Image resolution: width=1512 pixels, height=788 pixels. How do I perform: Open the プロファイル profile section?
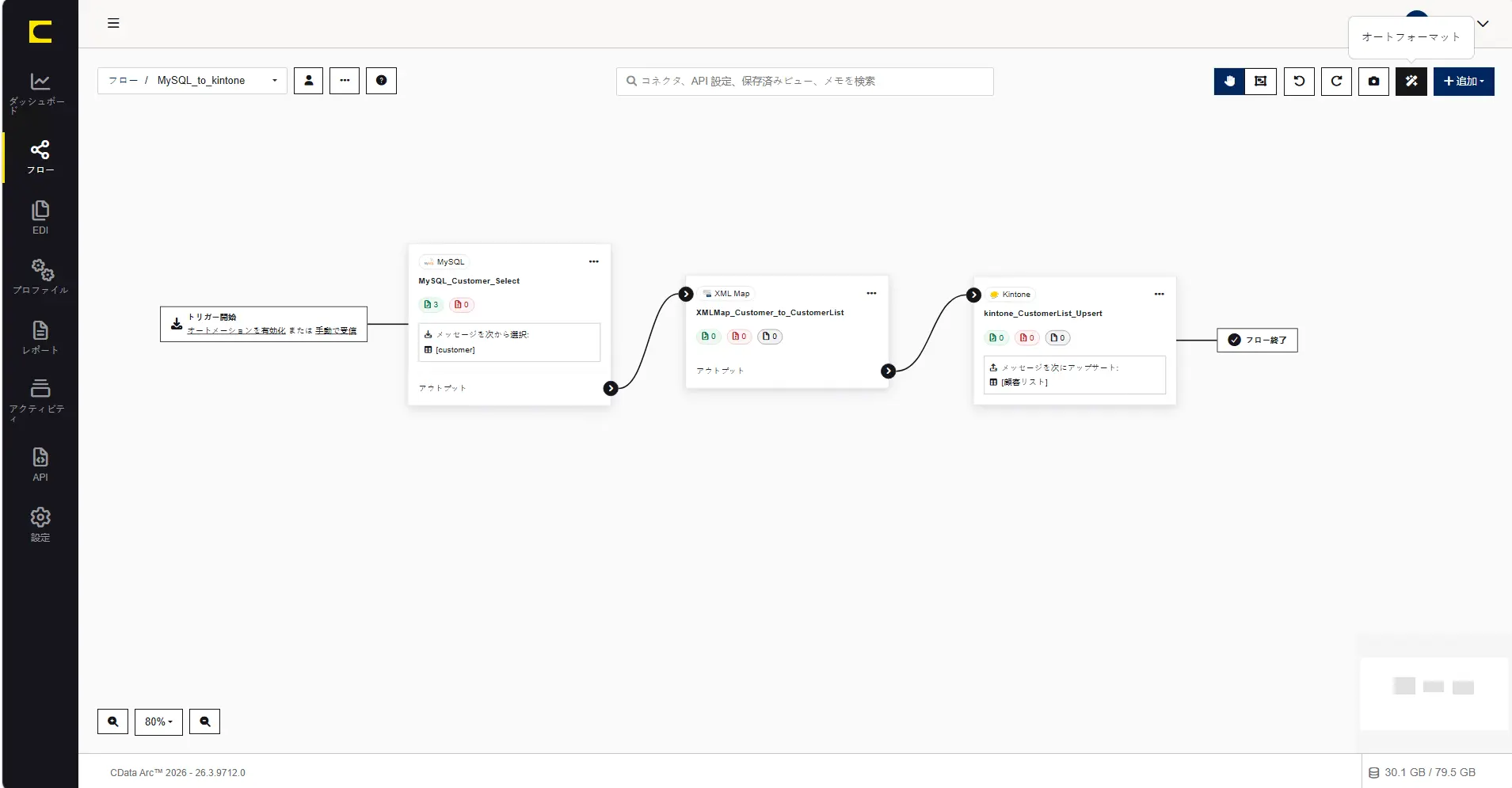pos(40,276)
